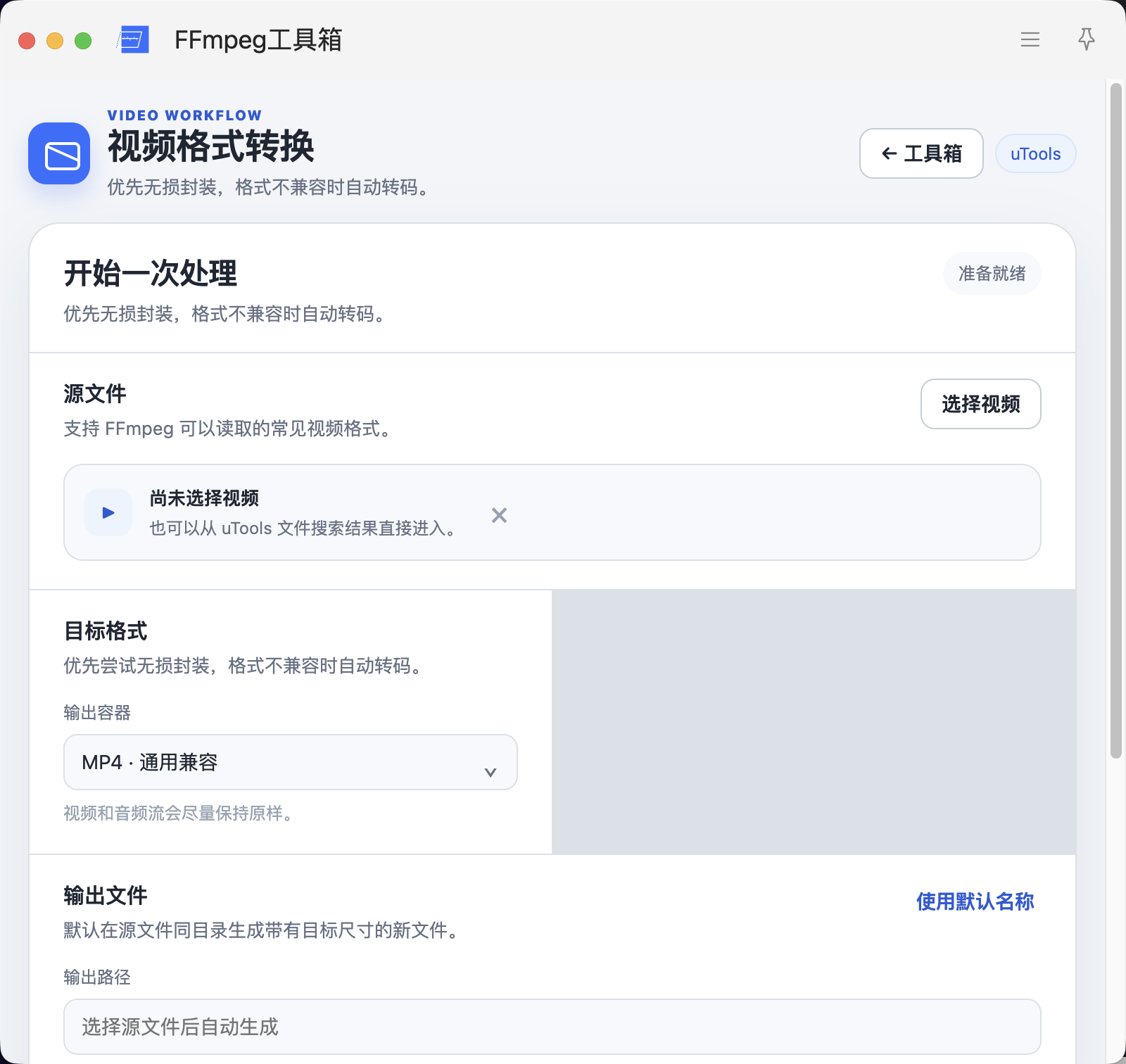
Task: Open the hamburger menu icon
Action: [x=1030, y=39]
